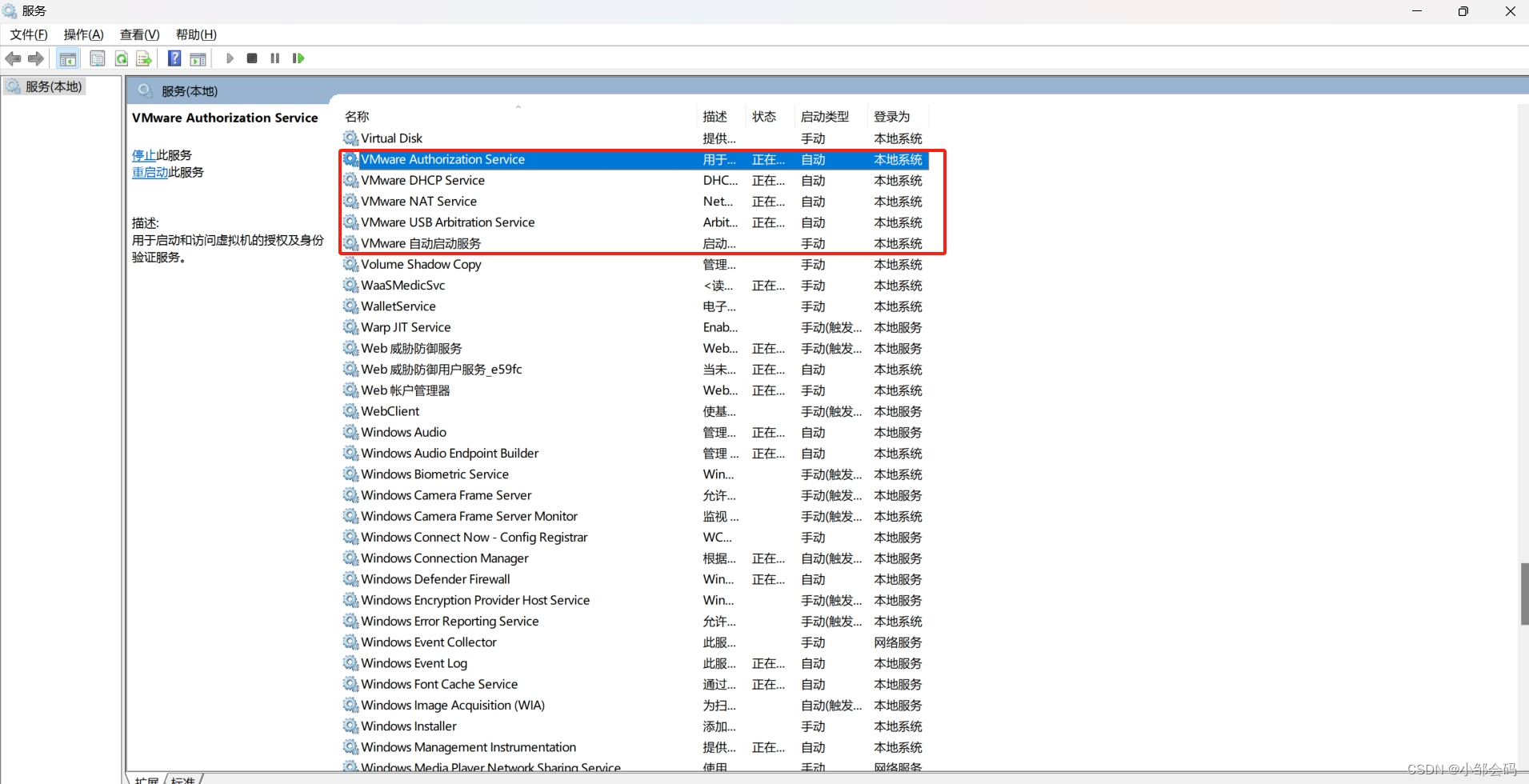
Task: Click the Export List toolbar icon
Action: (144, 58)
